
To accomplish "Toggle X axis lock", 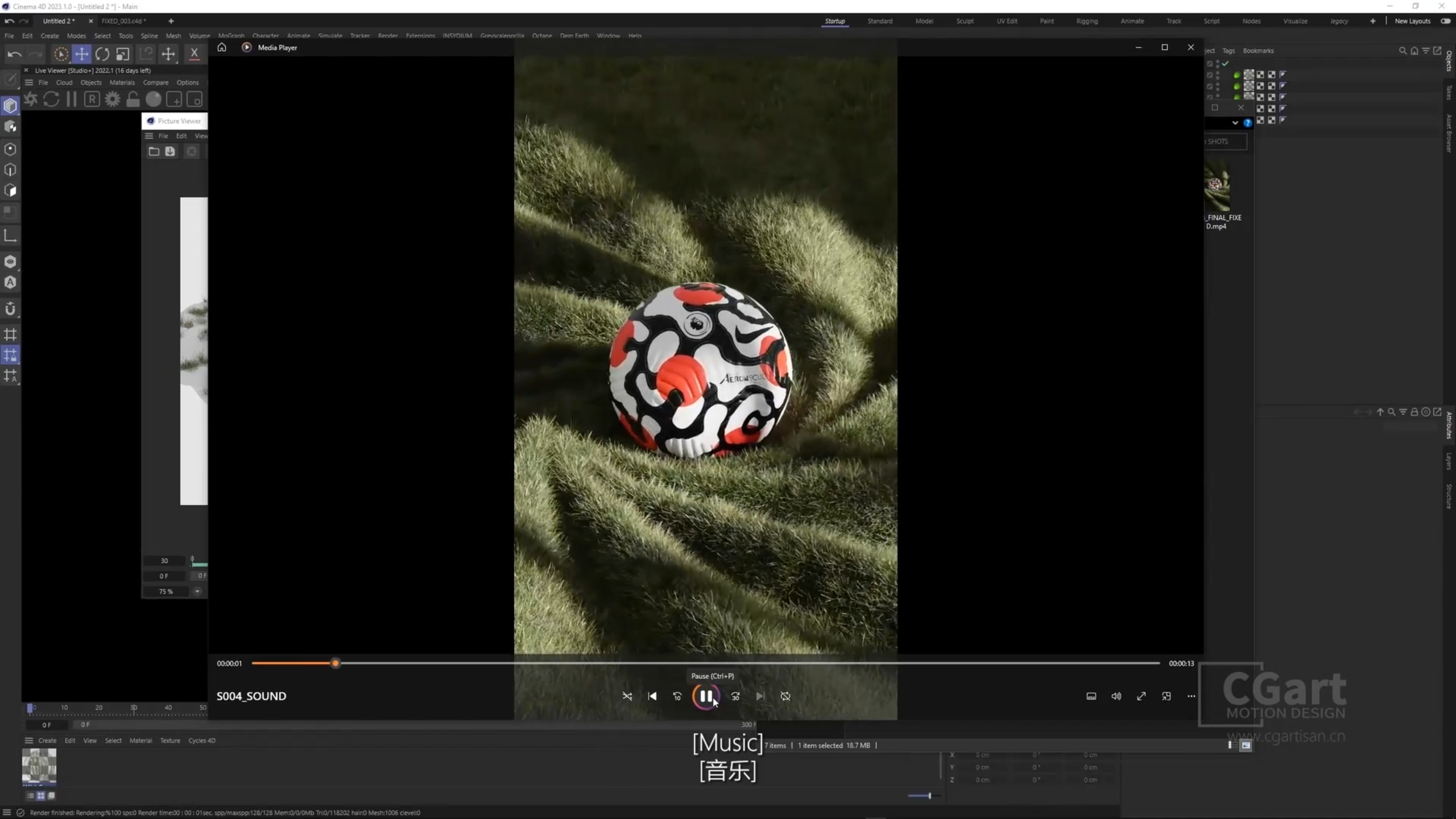I will [x=194, y=53].
